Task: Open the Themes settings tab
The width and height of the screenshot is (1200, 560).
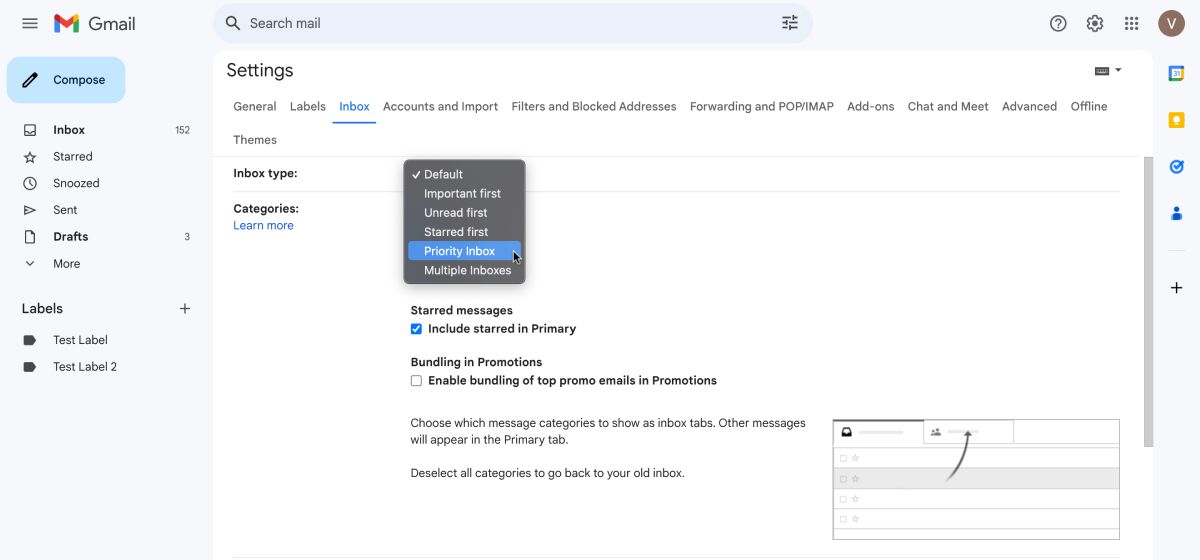Action: [255, 140]
